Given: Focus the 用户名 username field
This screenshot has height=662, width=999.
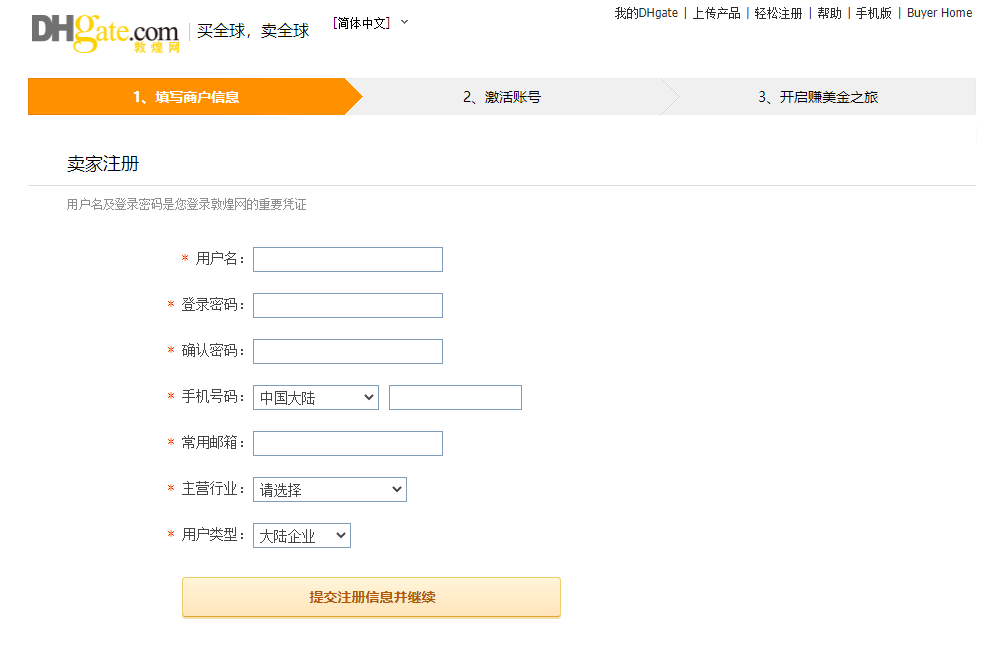Looking at the screenshot, I should click(347, 260).
